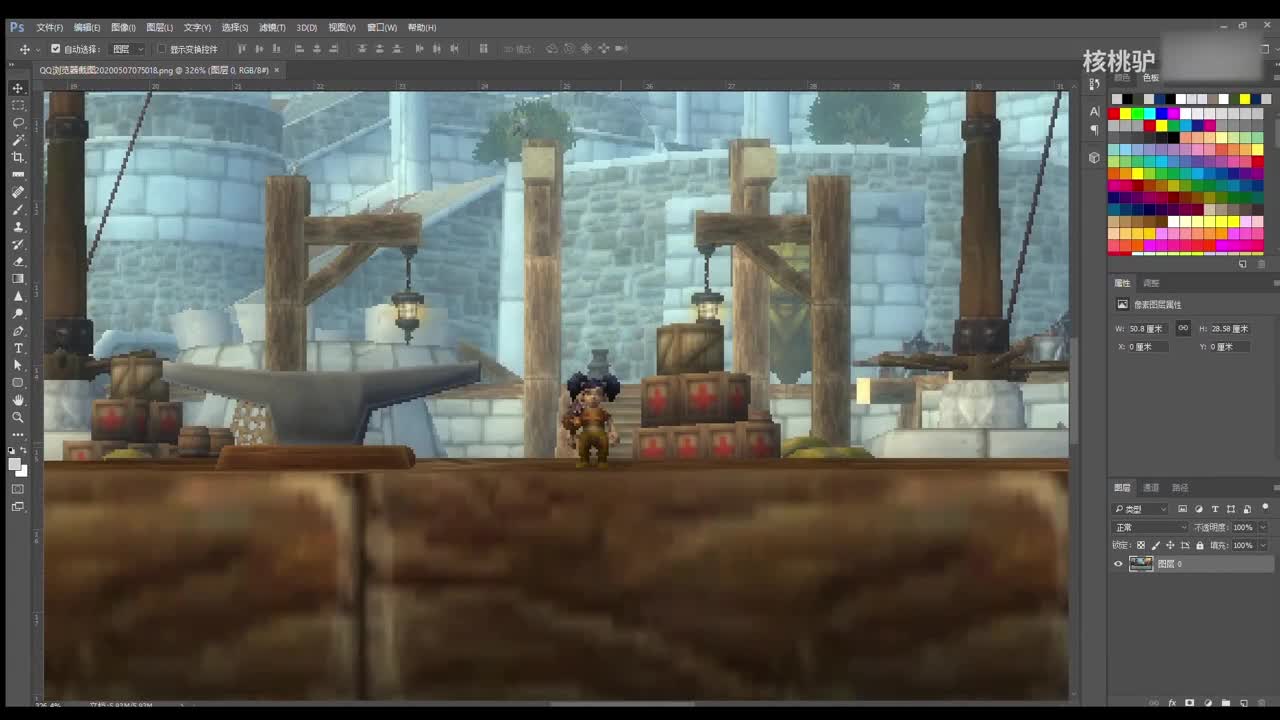
Task: Select the Pen tool
Action: point(18,331)
